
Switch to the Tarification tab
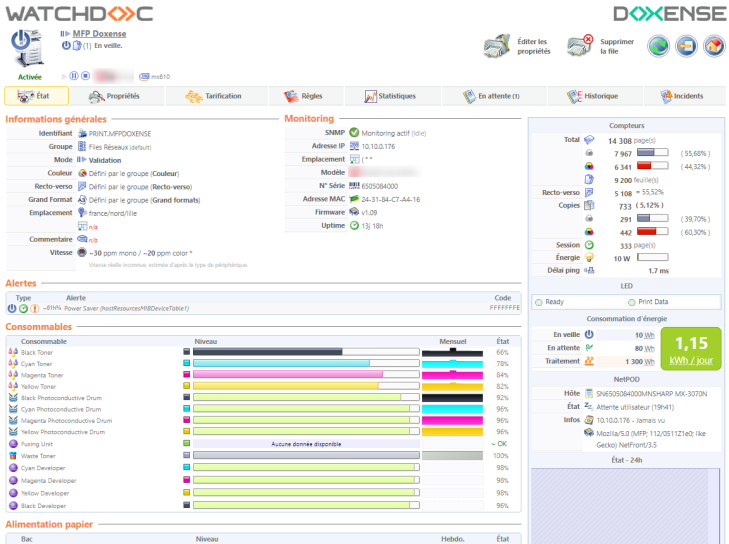pos(210,96)
